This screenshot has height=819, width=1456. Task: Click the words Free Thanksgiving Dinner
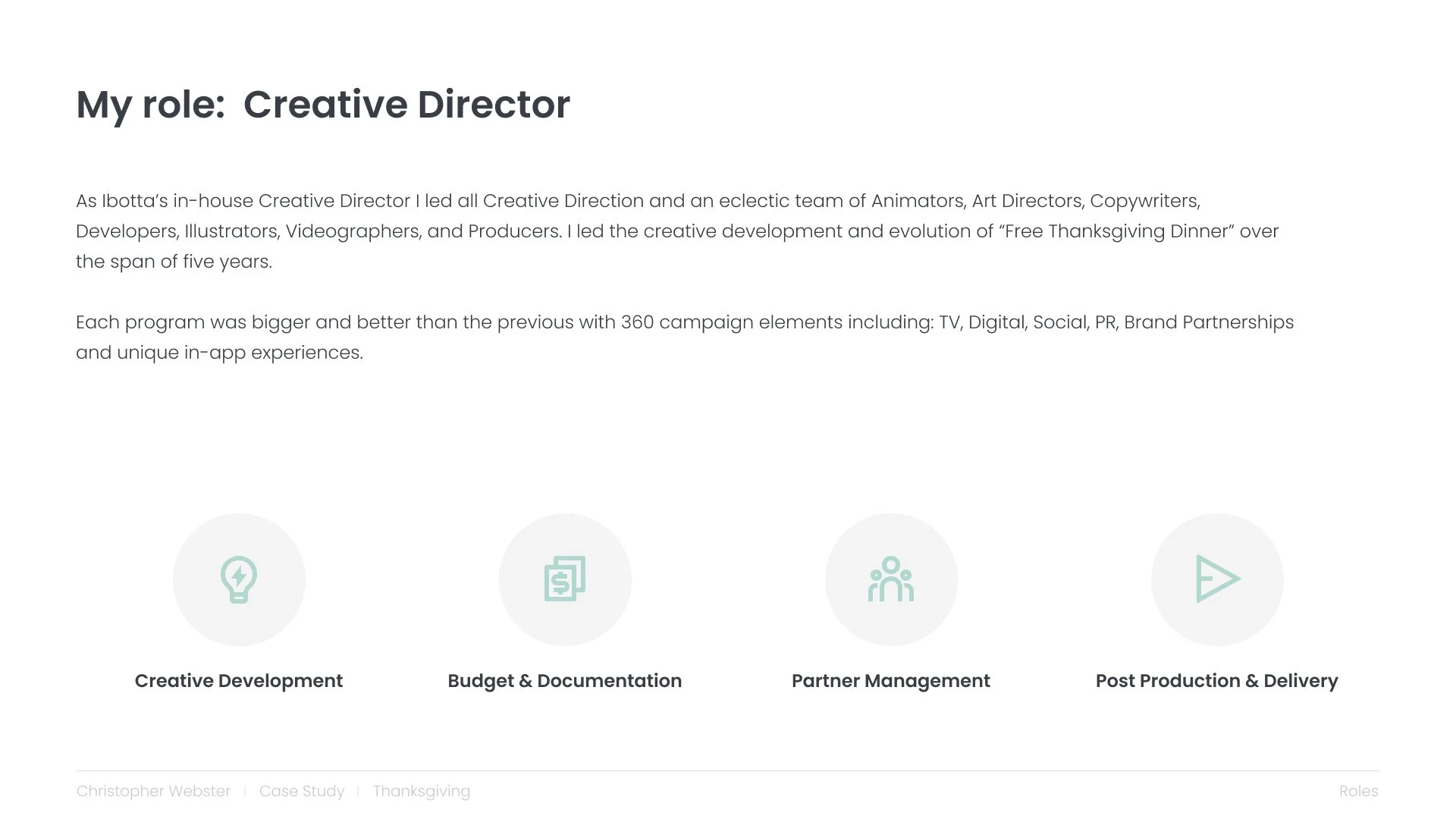click(1119, 231)
